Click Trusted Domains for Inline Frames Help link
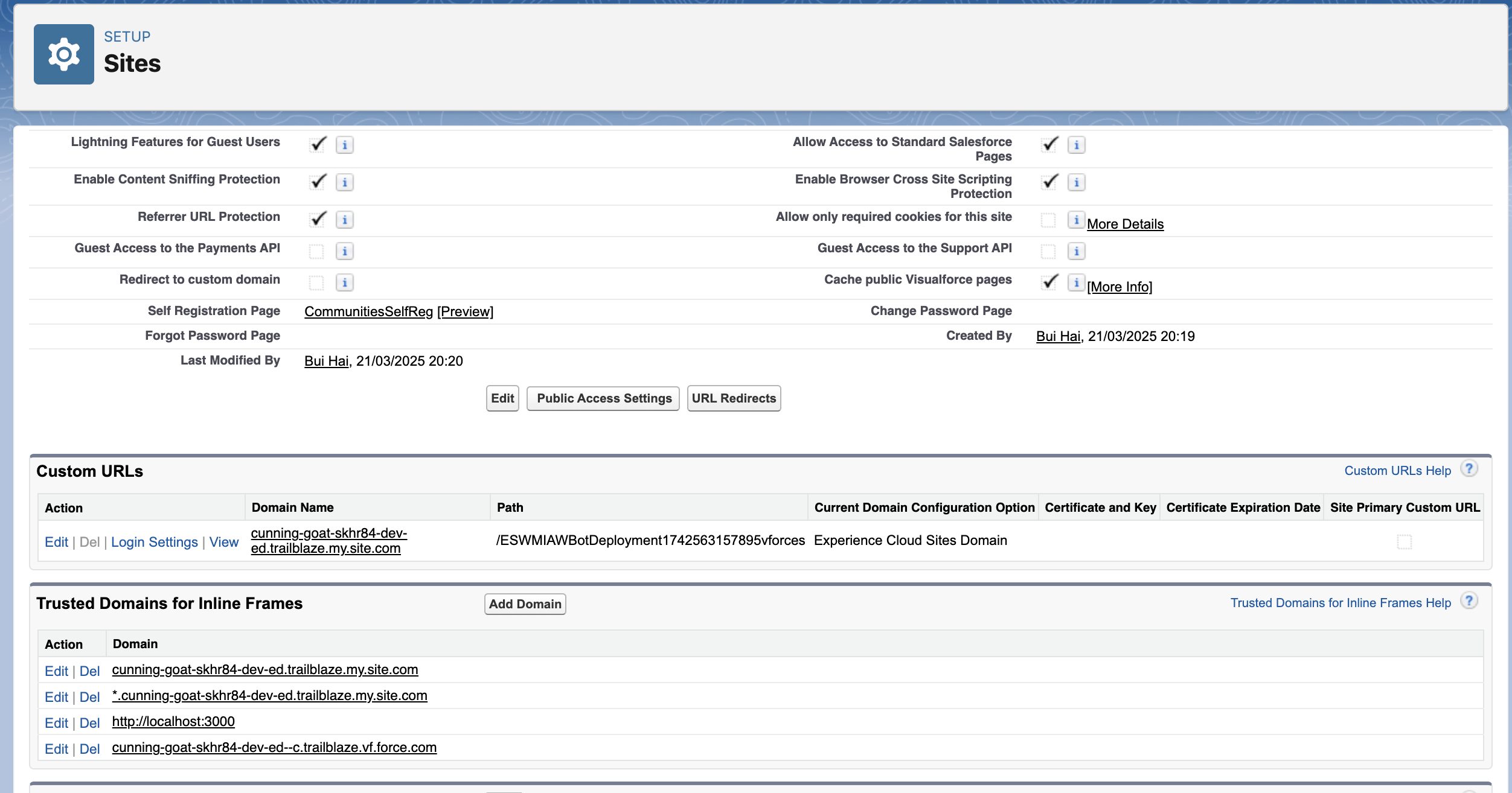The image size is (1512, 793). pyautogui.click(x=1341, y=603)
